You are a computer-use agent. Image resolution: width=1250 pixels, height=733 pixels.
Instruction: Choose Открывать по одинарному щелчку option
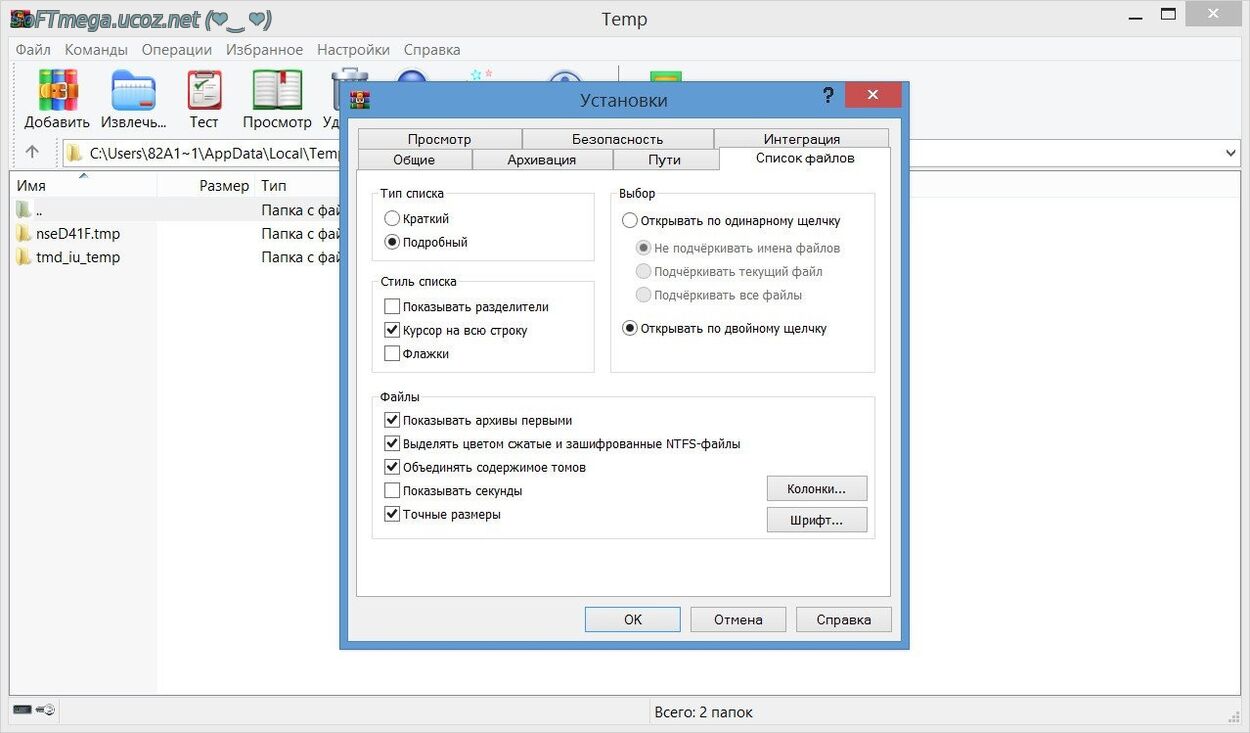click(630, 221)
